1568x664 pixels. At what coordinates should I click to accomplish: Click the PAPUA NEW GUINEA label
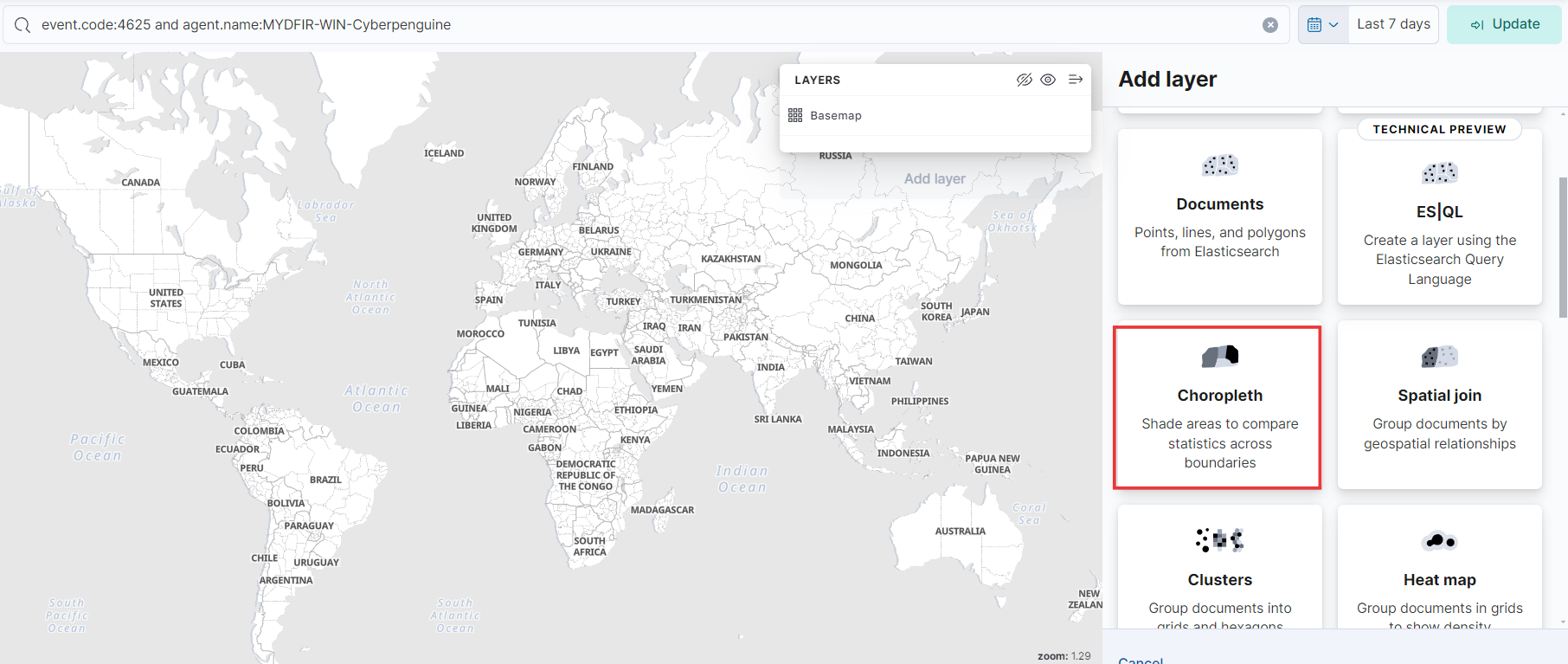(993, 464)
